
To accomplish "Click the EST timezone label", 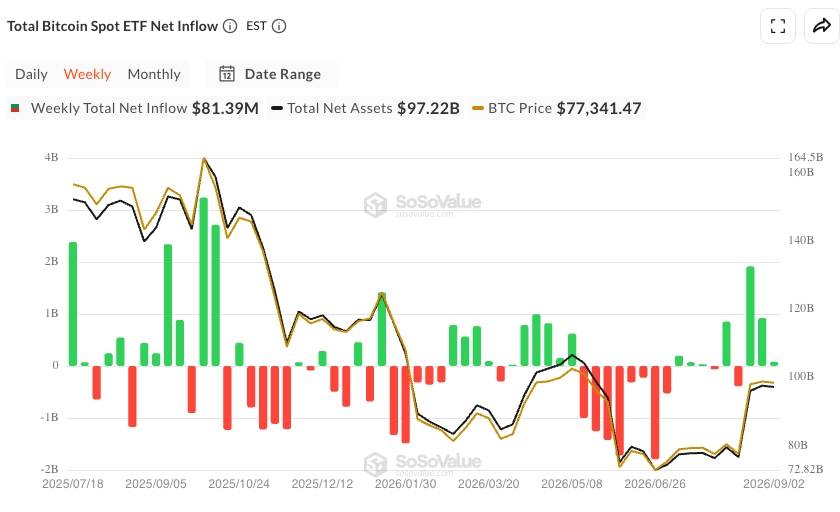I will coord(256,26).
